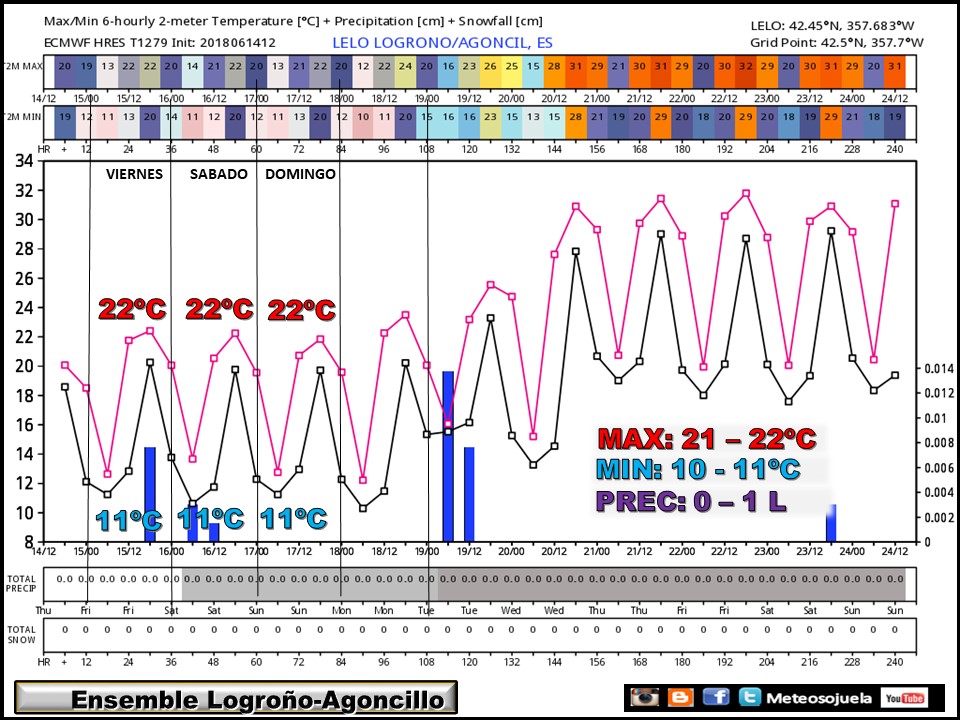This screenshot has height=720, width=960.
Task: Click the LELO: 42.45°N, 357.683°W coordinates
Action: 832,26
